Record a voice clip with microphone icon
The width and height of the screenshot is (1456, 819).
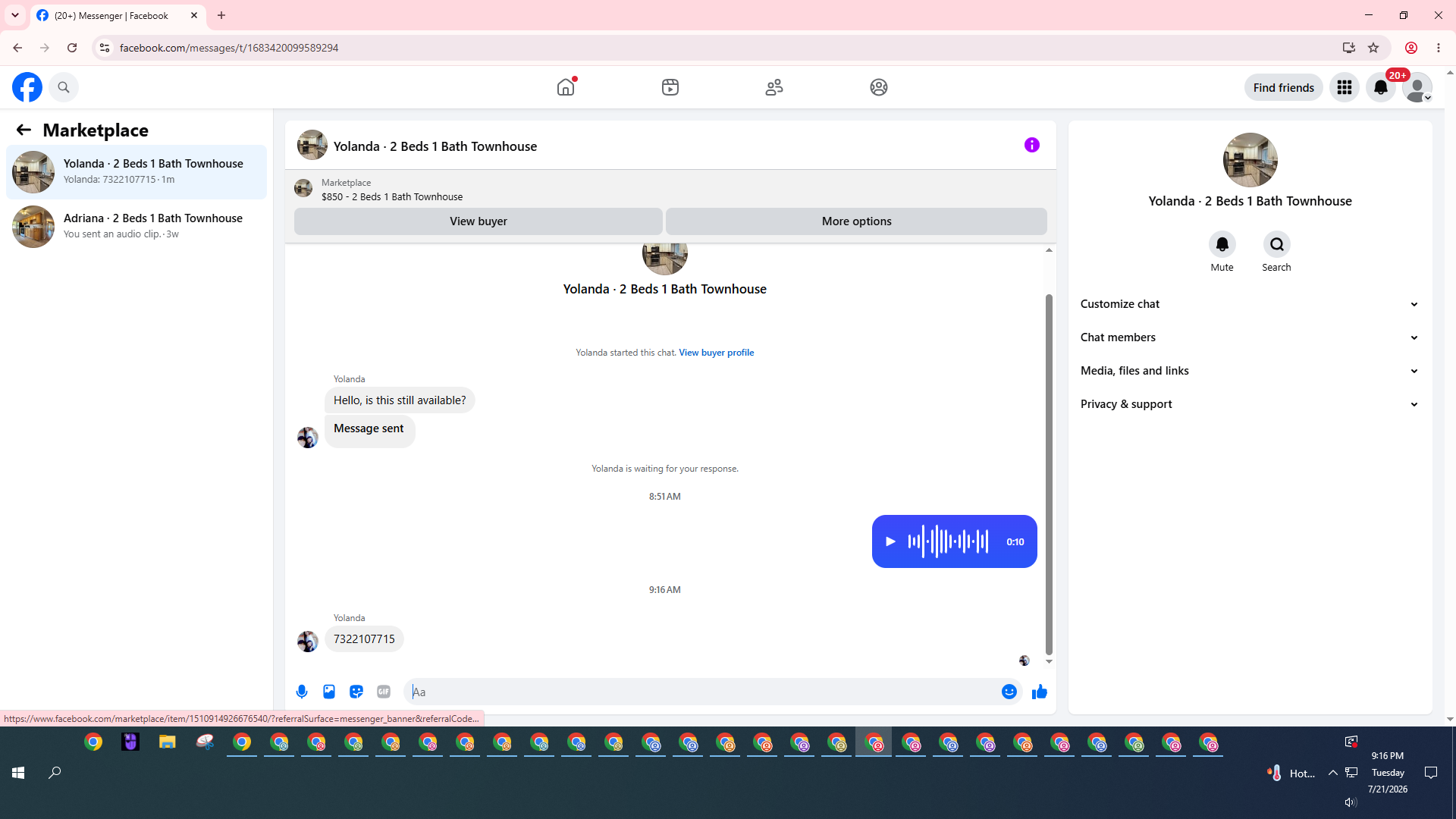coord(302,692)
